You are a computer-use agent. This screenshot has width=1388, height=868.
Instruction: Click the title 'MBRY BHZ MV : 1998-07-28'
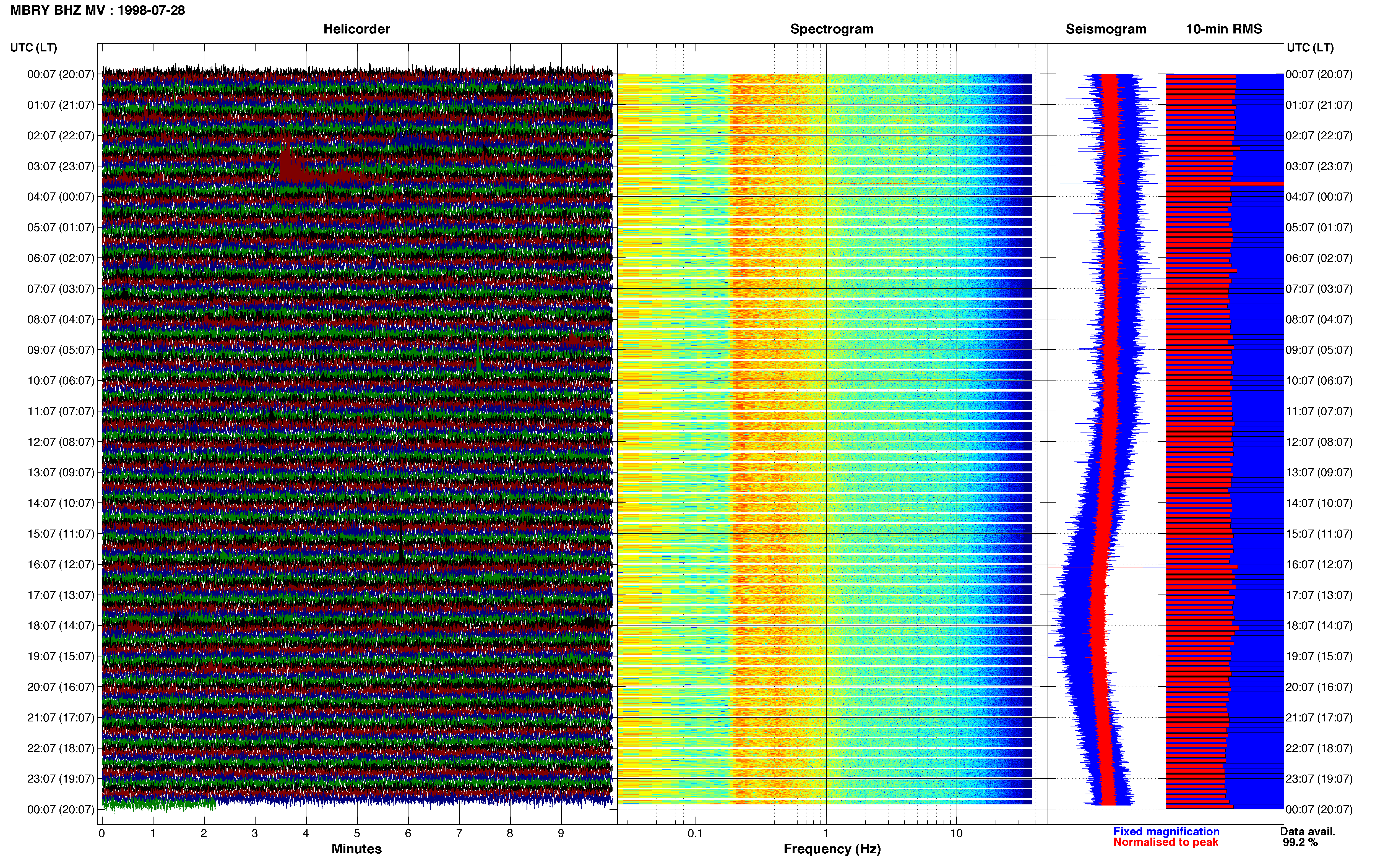(98, 10)
